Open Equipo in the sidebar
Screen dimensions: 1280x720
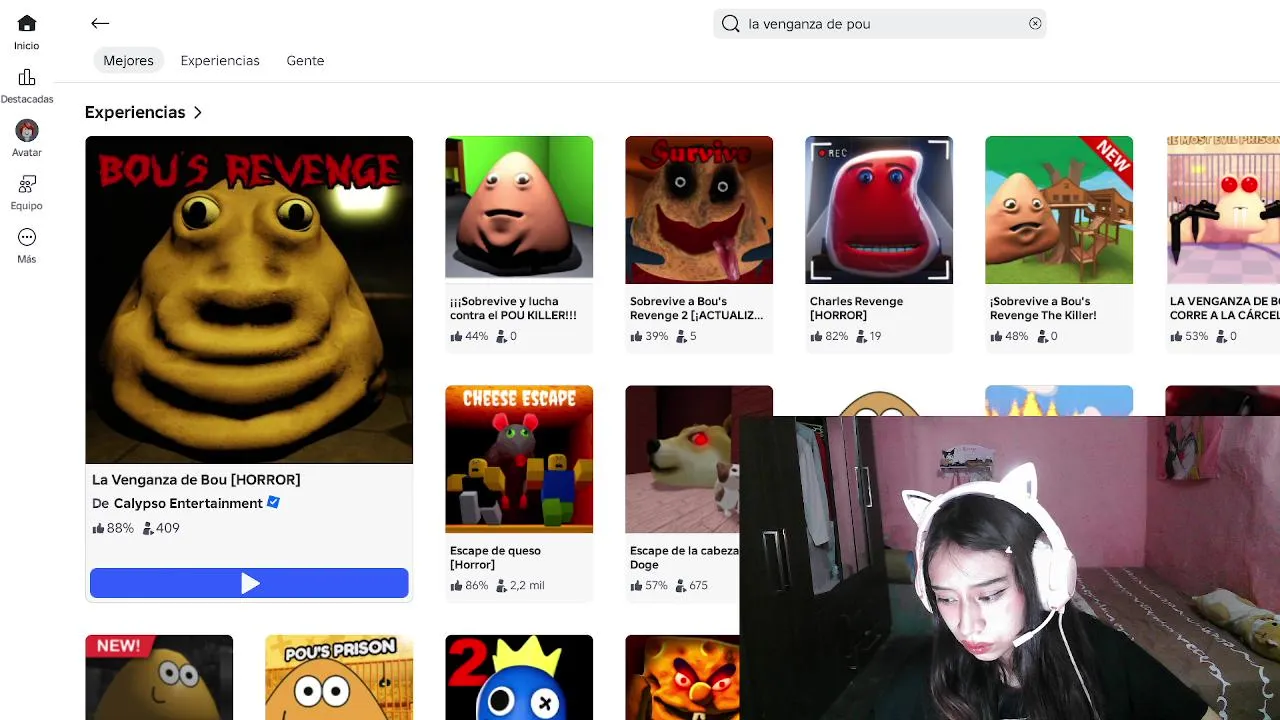(x=27, y=192)
